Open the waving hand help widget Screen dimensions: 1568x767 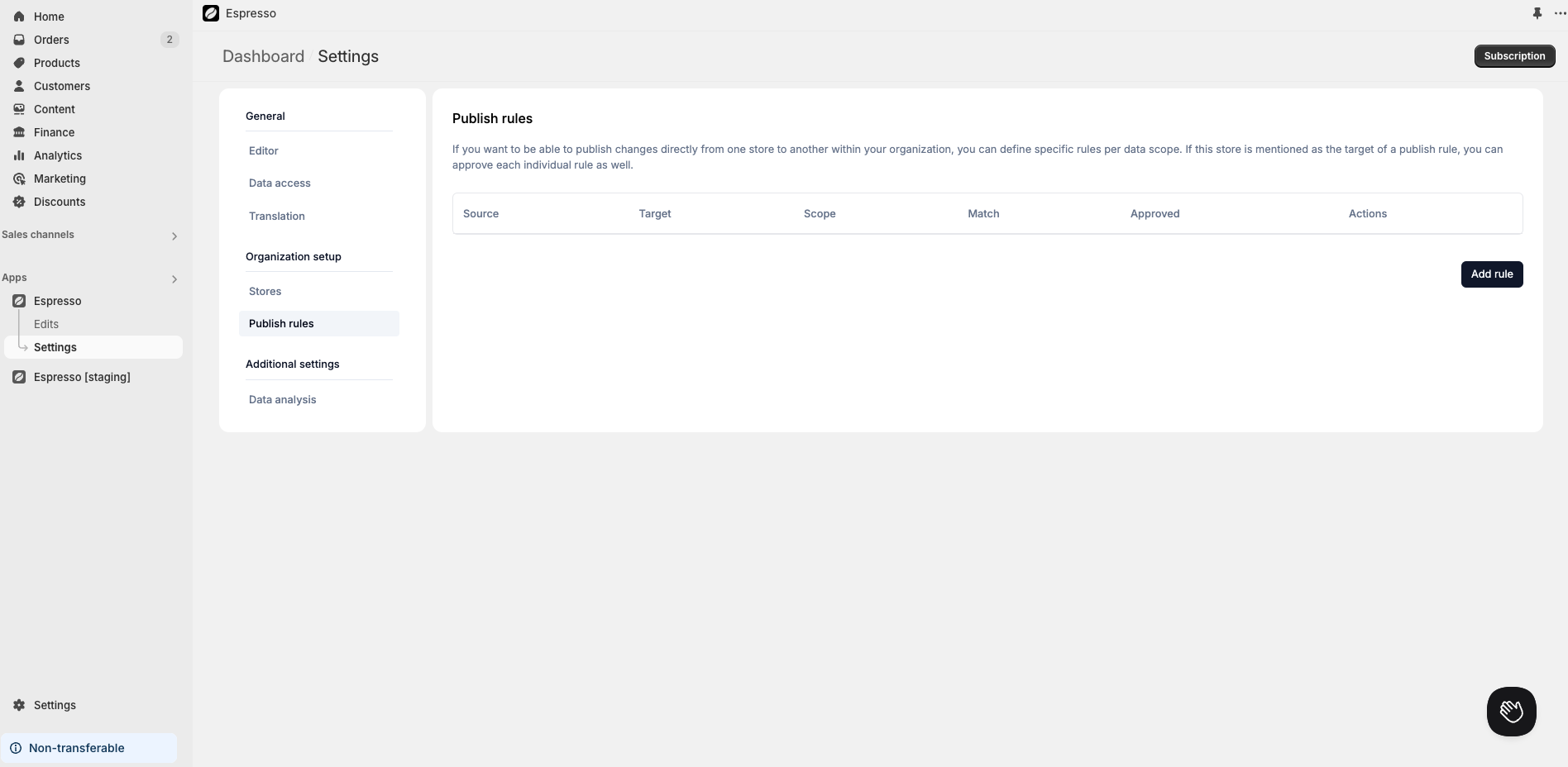[1511, 711]
